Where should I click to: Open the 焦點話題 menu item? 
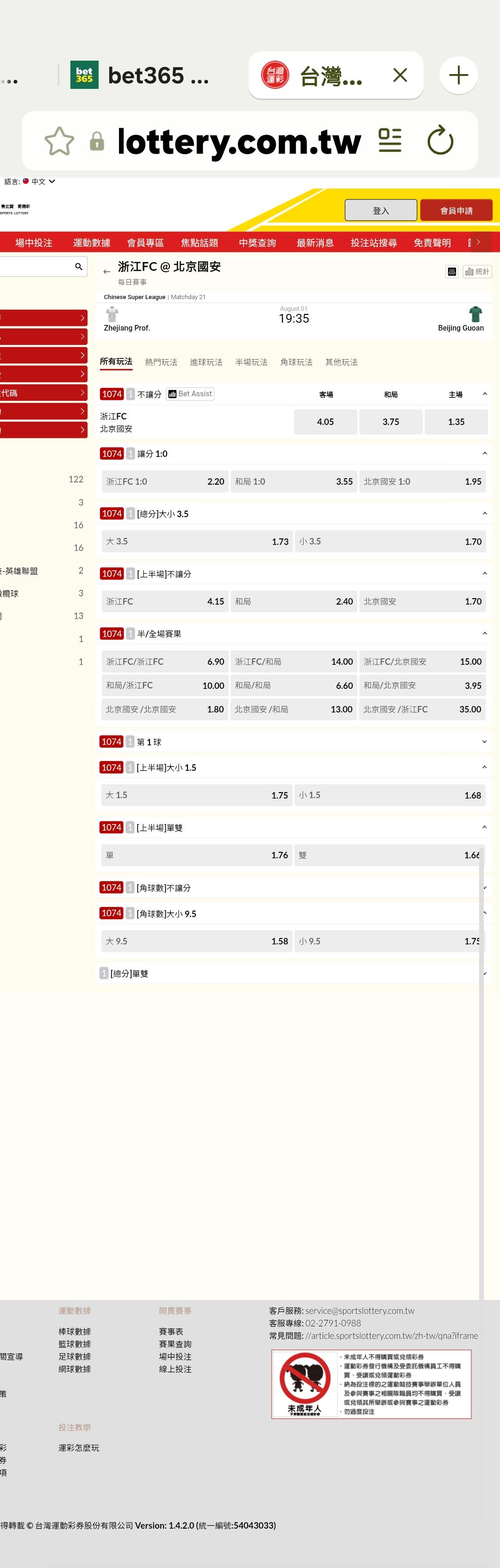[x=199, y=242]
